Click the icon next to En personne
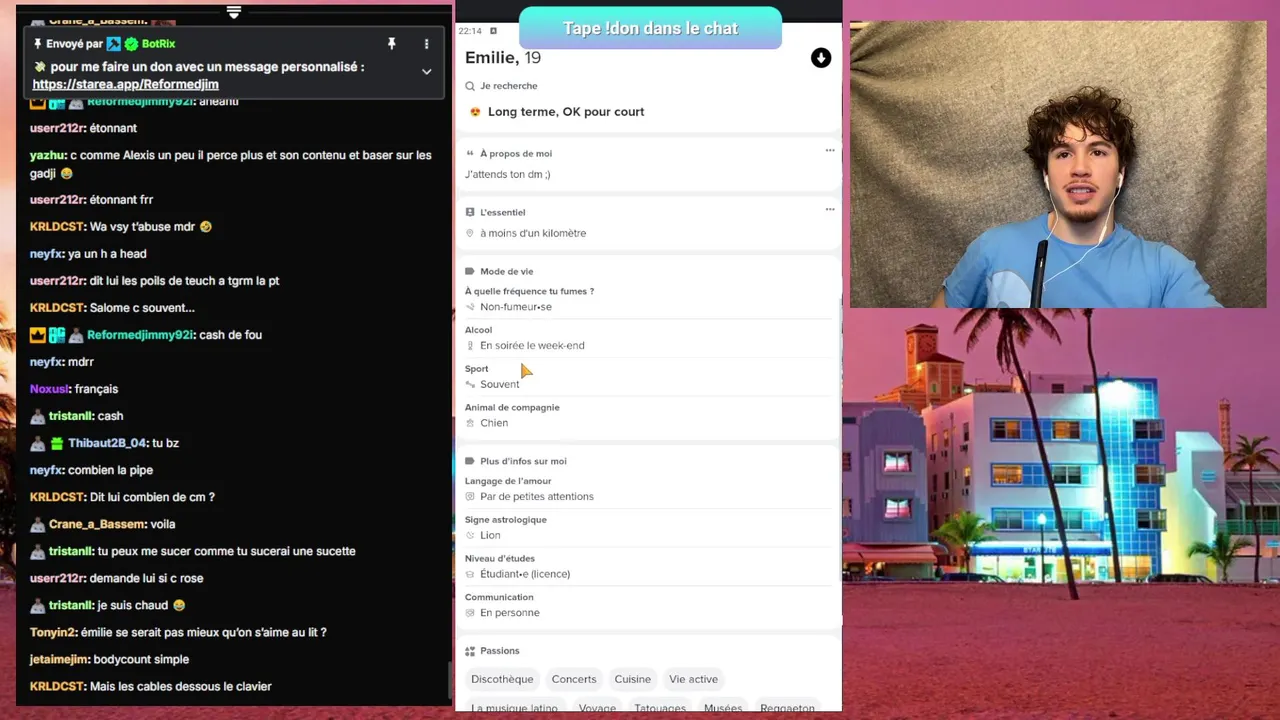1280x720 pixels. click(470, 613)
